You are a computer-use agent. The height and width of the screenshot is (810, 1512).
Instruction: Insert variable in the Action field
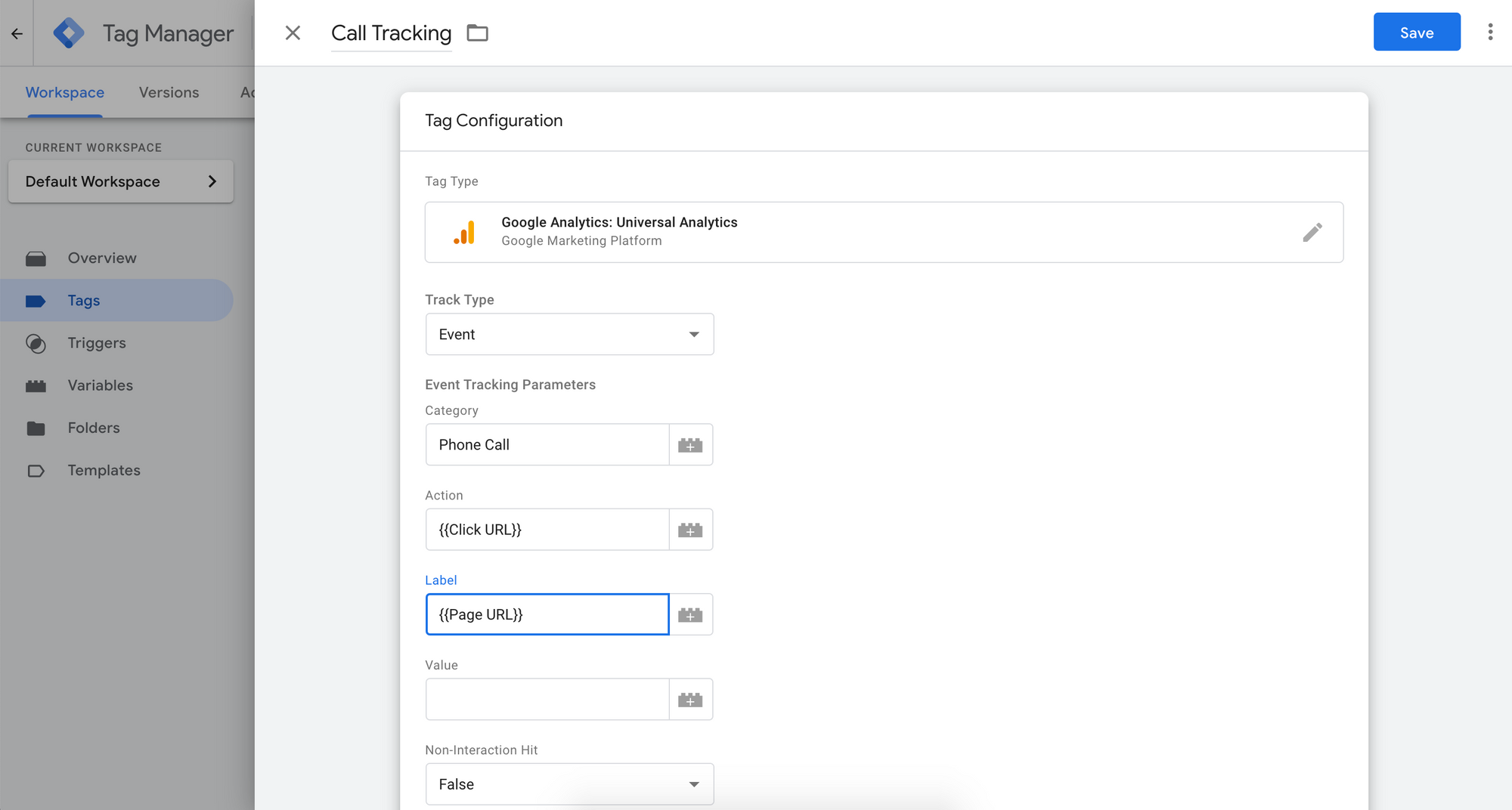tap(690, 530)
